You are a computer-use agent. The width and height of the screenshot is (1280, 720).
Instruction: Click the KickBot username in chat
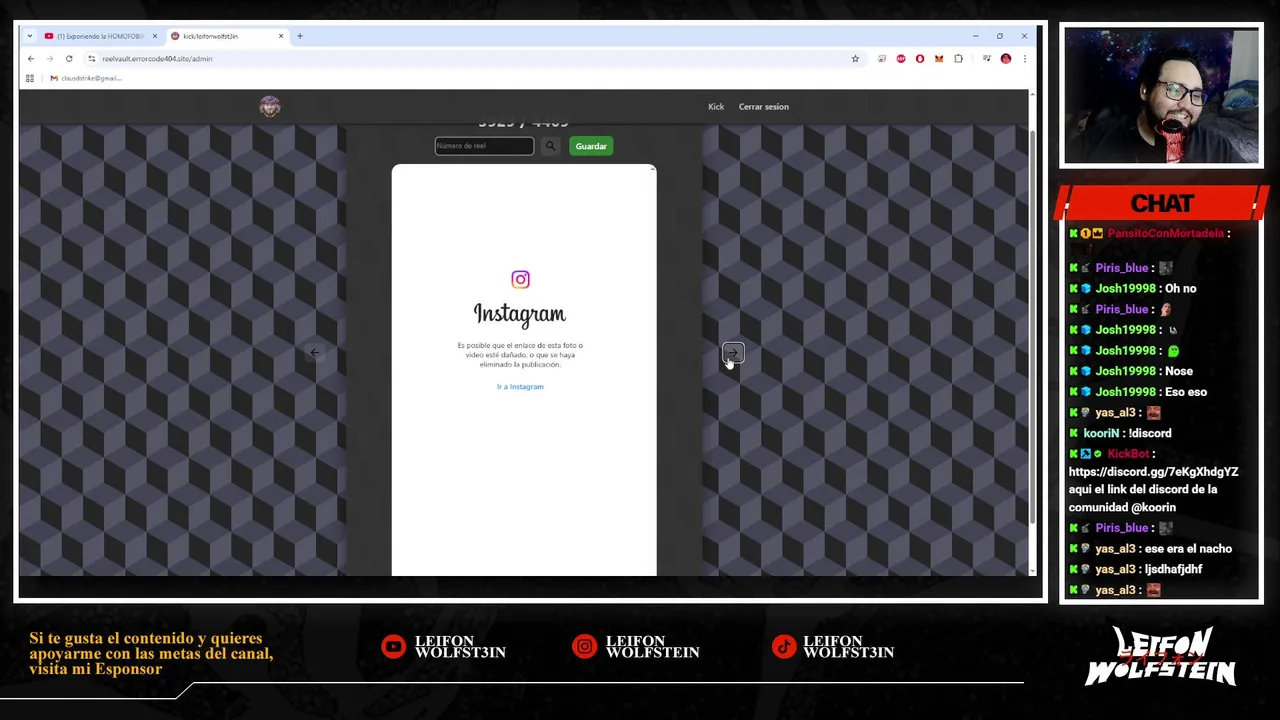pos(1128,454)
